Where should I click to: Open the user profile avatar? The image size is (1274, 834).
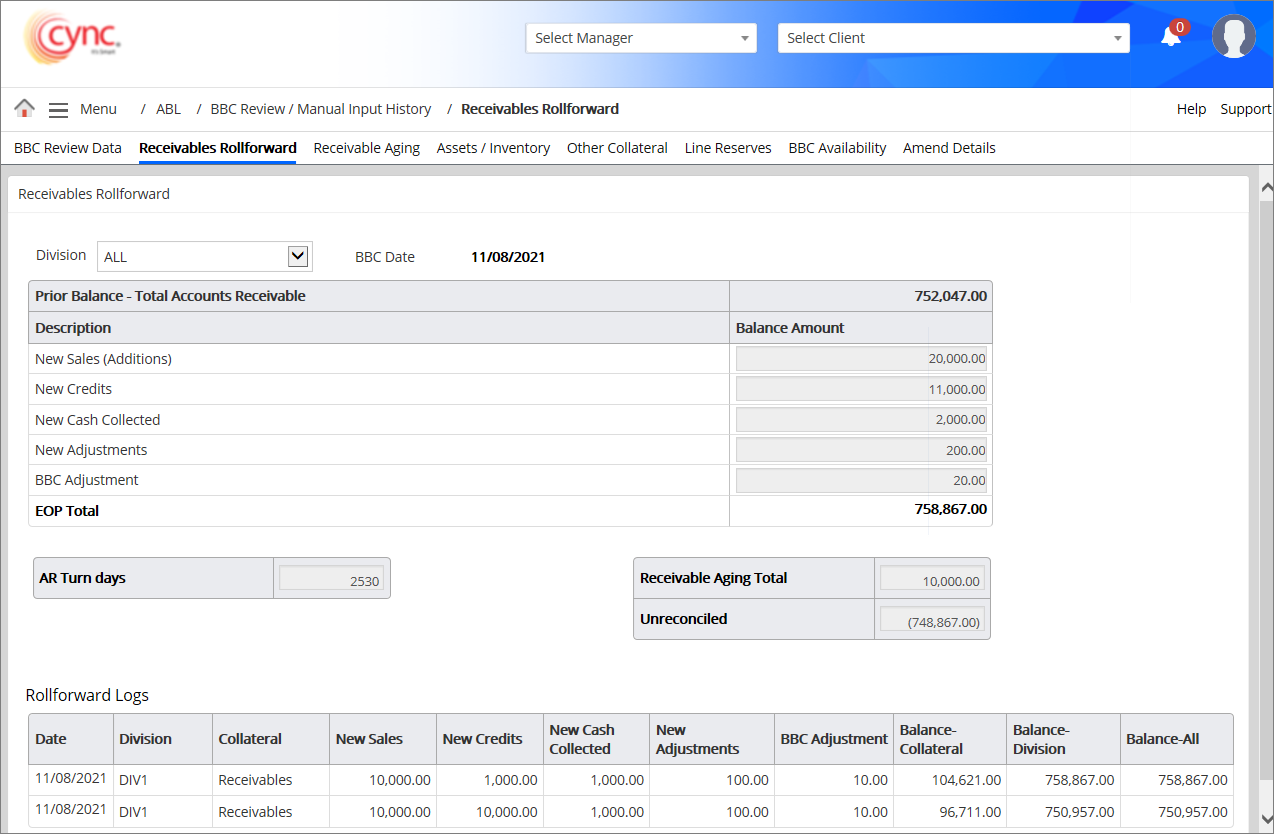click(1233, 37)
